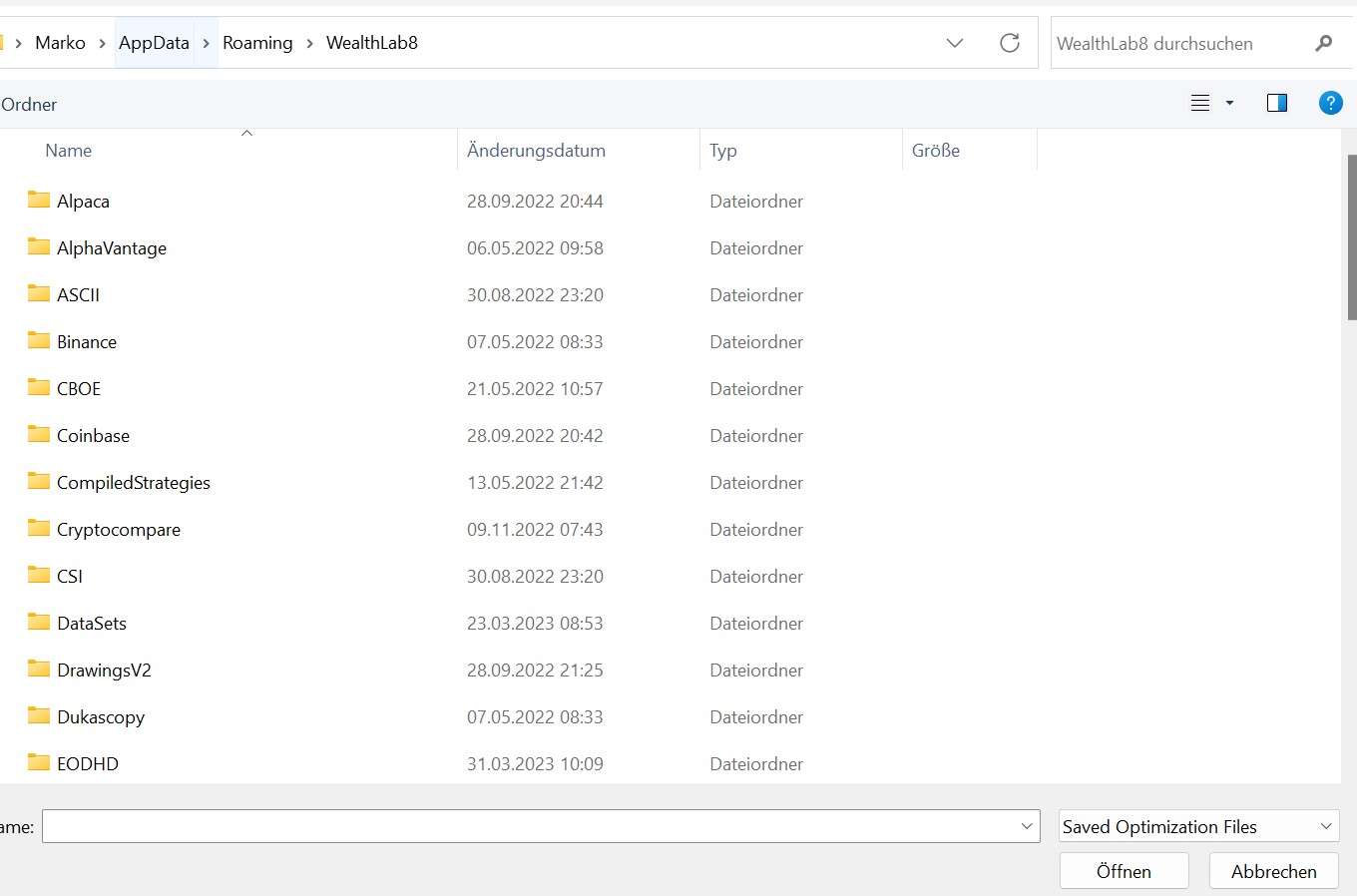The height and width of the screenshot is (896, 1357).
Task: Click date 06.05.2022 09:58
Action: point(535,247)
